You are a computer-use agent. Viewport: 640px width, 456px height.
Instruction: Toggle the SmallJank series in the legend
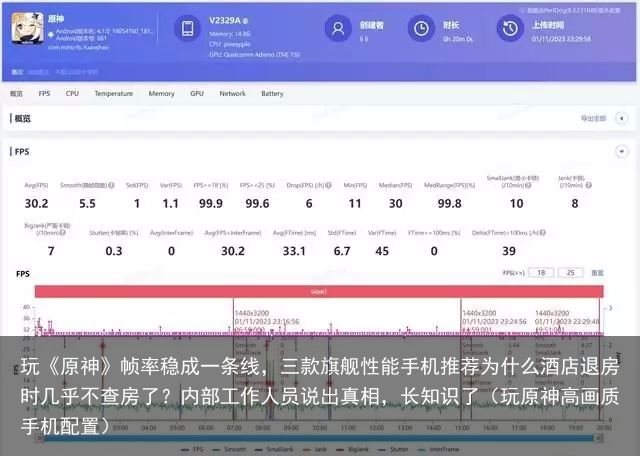tap(274, 449)
